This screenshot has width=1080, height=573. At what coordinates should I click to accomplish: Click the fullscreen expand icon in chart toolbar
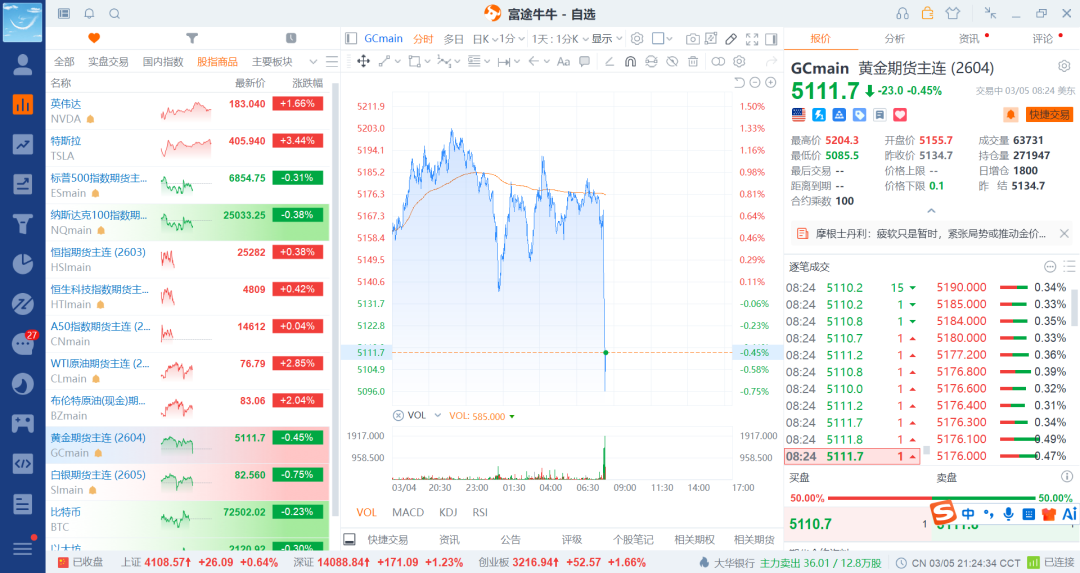(751, 39)
